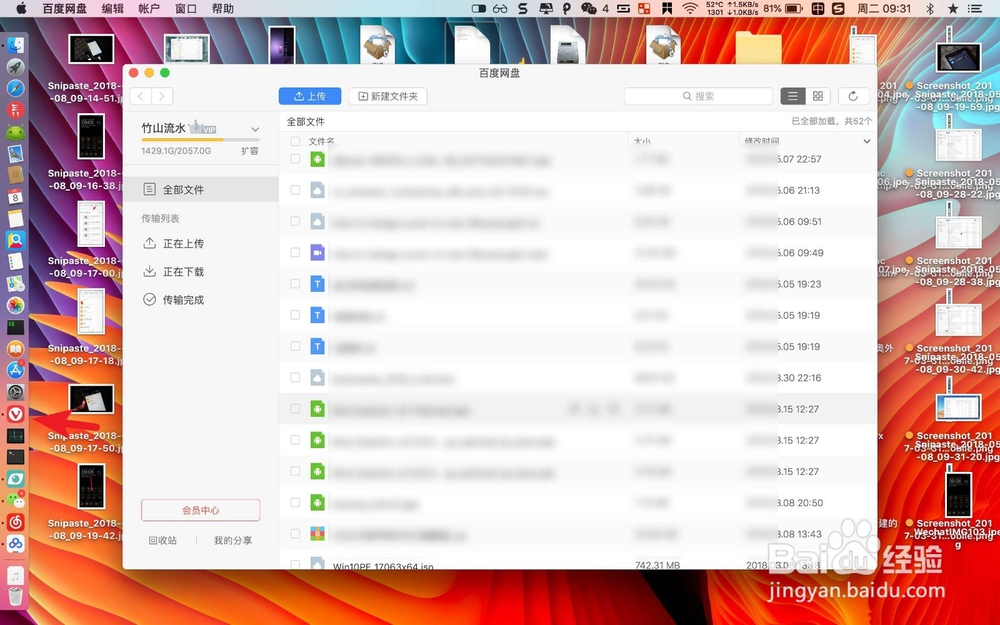Image resolution: width=1000 pixels, height=625 pixels.
Task: Open 我的分享 shares
Action: pos(233,540)
